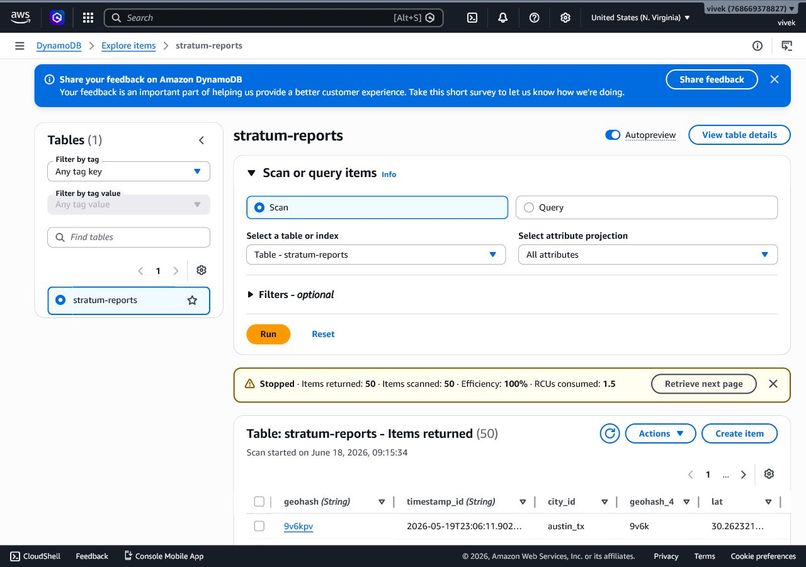Image resolution: width=806 pixels, height=567 pixels.
Task: Select the Query radio option
Action: 647,207
